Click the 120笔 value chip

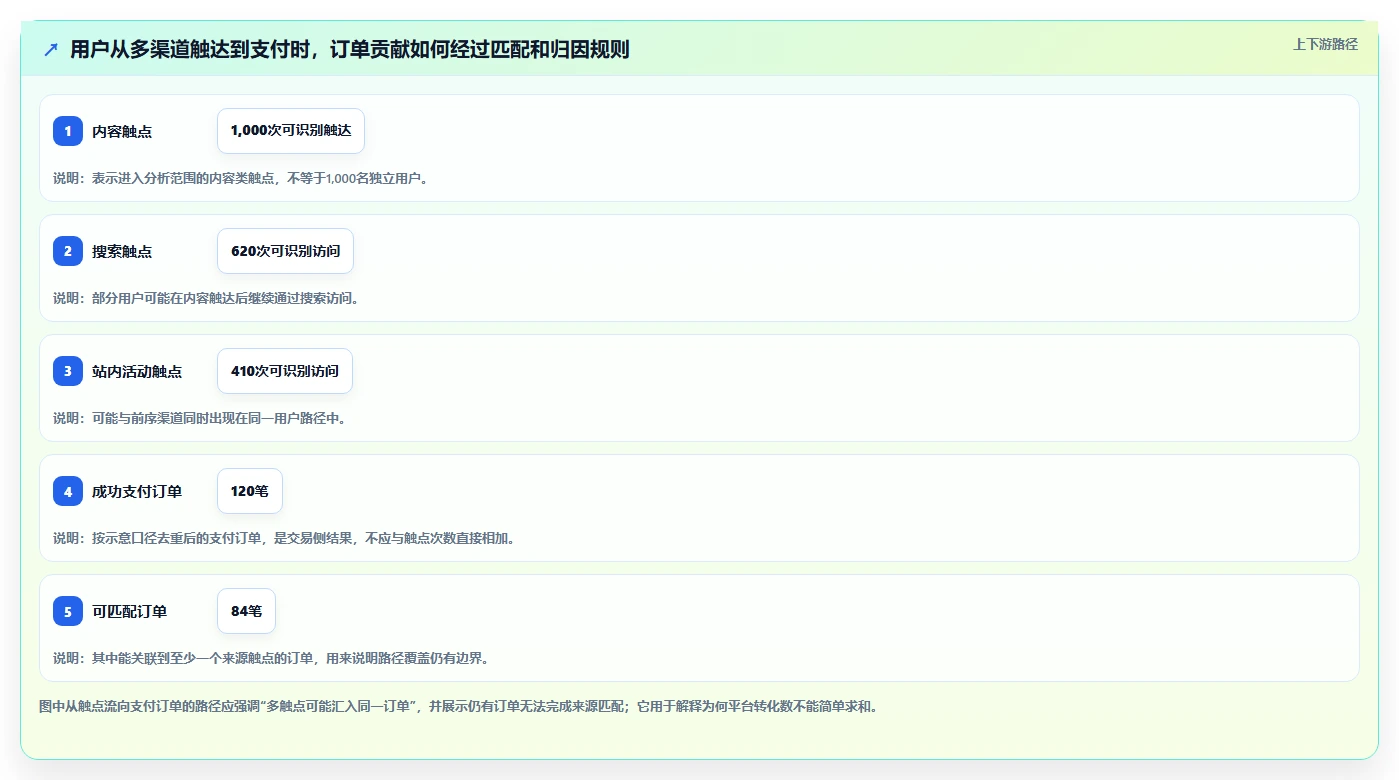pos(250,491)
